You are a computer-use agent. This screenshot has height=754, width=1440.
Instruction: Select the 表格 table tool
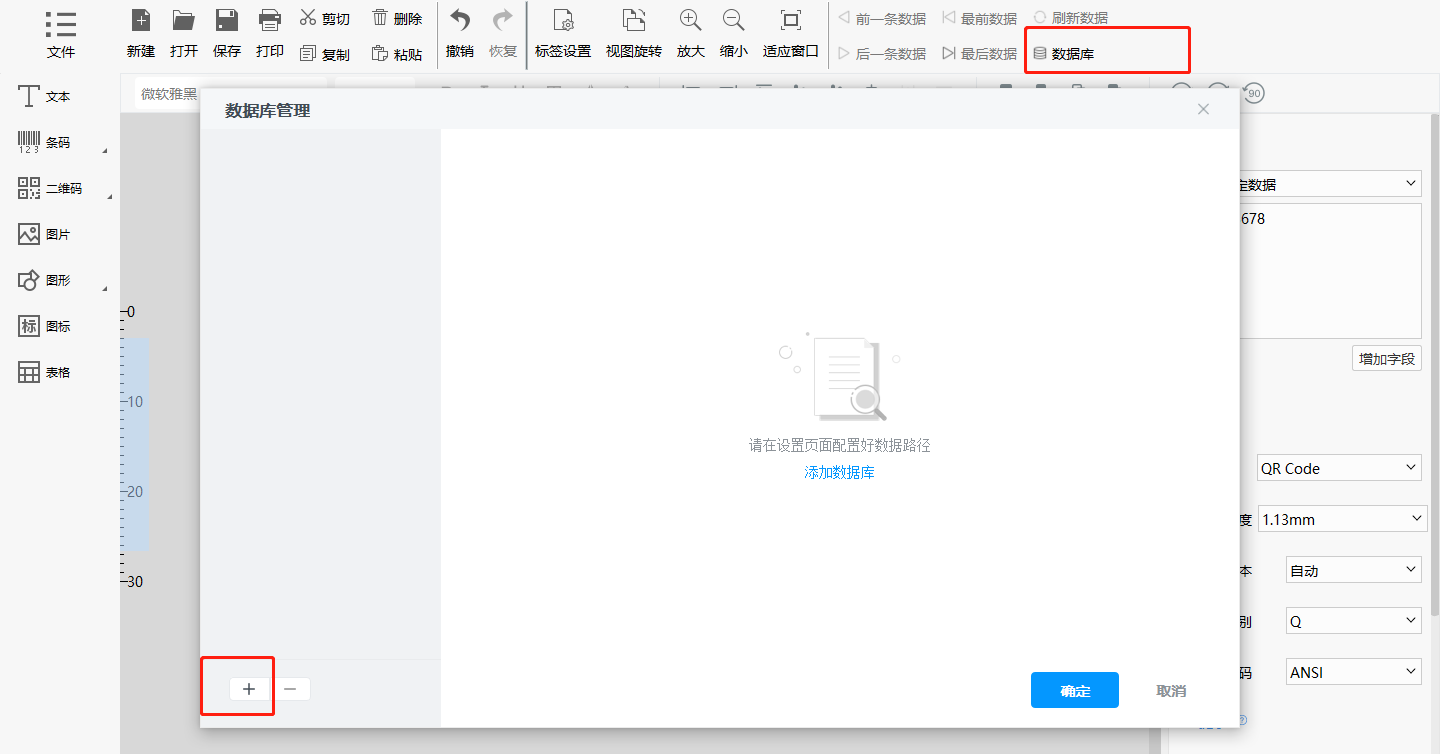pos(45,372)
